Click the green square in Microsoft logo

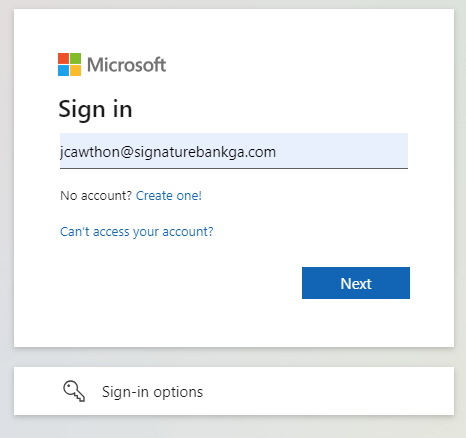(x=75, y=58)
